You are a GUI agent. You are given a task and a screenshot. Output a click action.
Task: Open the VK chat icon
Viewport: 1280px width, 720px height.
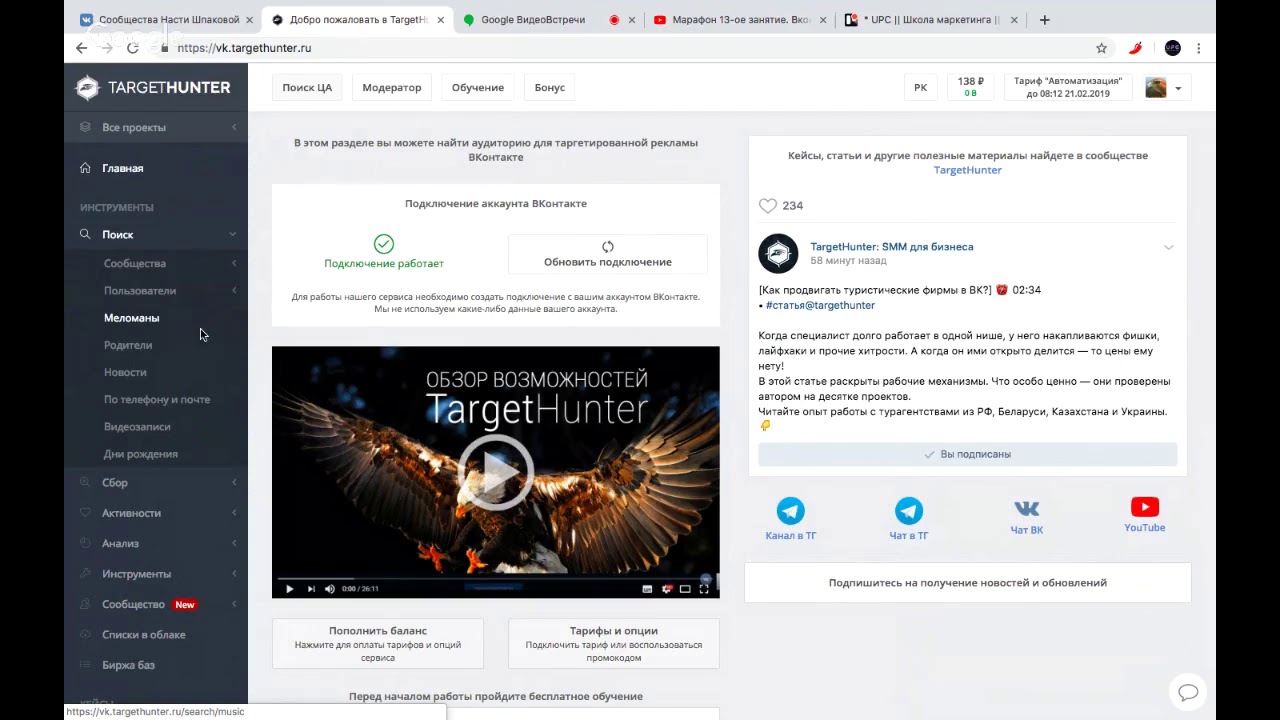coord(1027,509)
